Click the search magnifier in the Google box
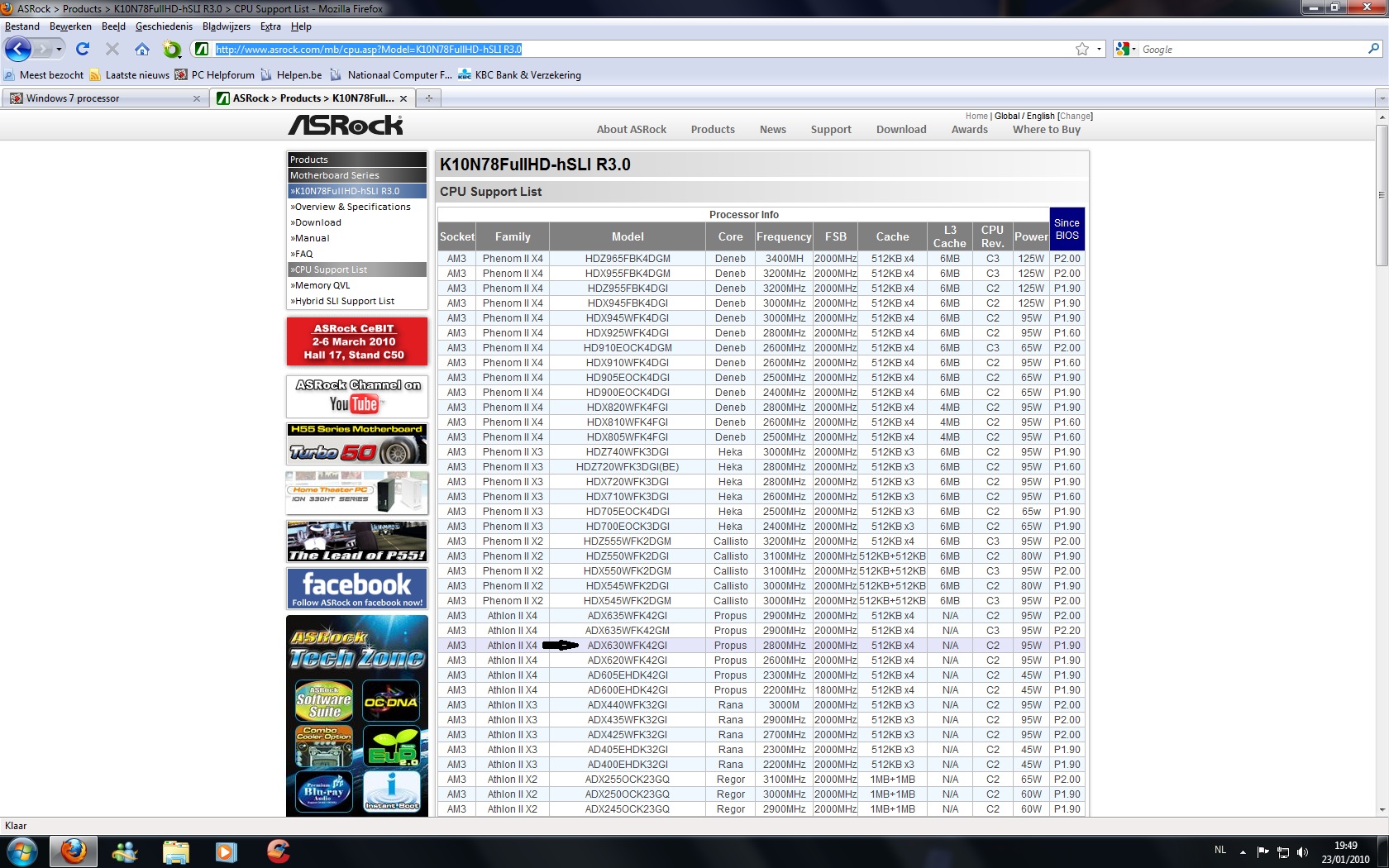Image resolution: width=1389 pixels, height=868 pixels. click(x=1373, y=49)
